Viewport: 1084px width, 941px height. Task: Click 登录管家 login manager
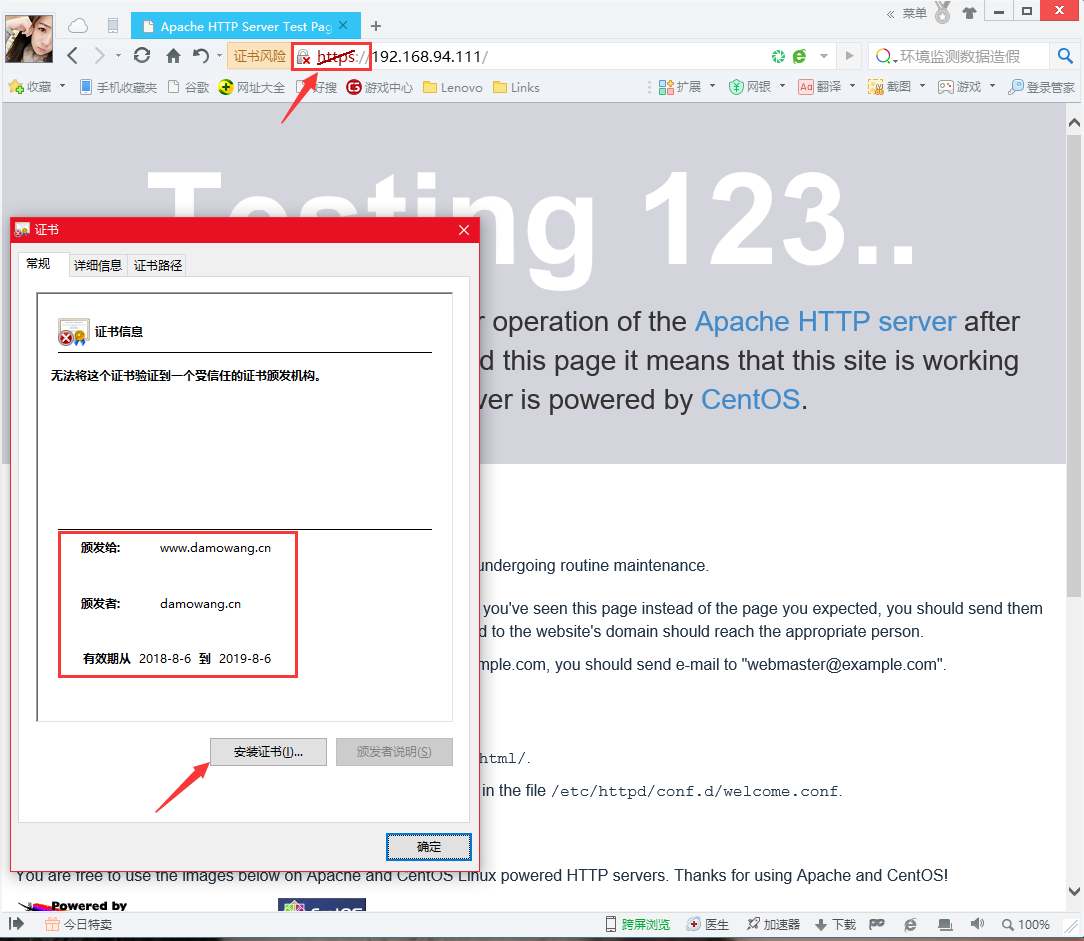coord(1041,87)
